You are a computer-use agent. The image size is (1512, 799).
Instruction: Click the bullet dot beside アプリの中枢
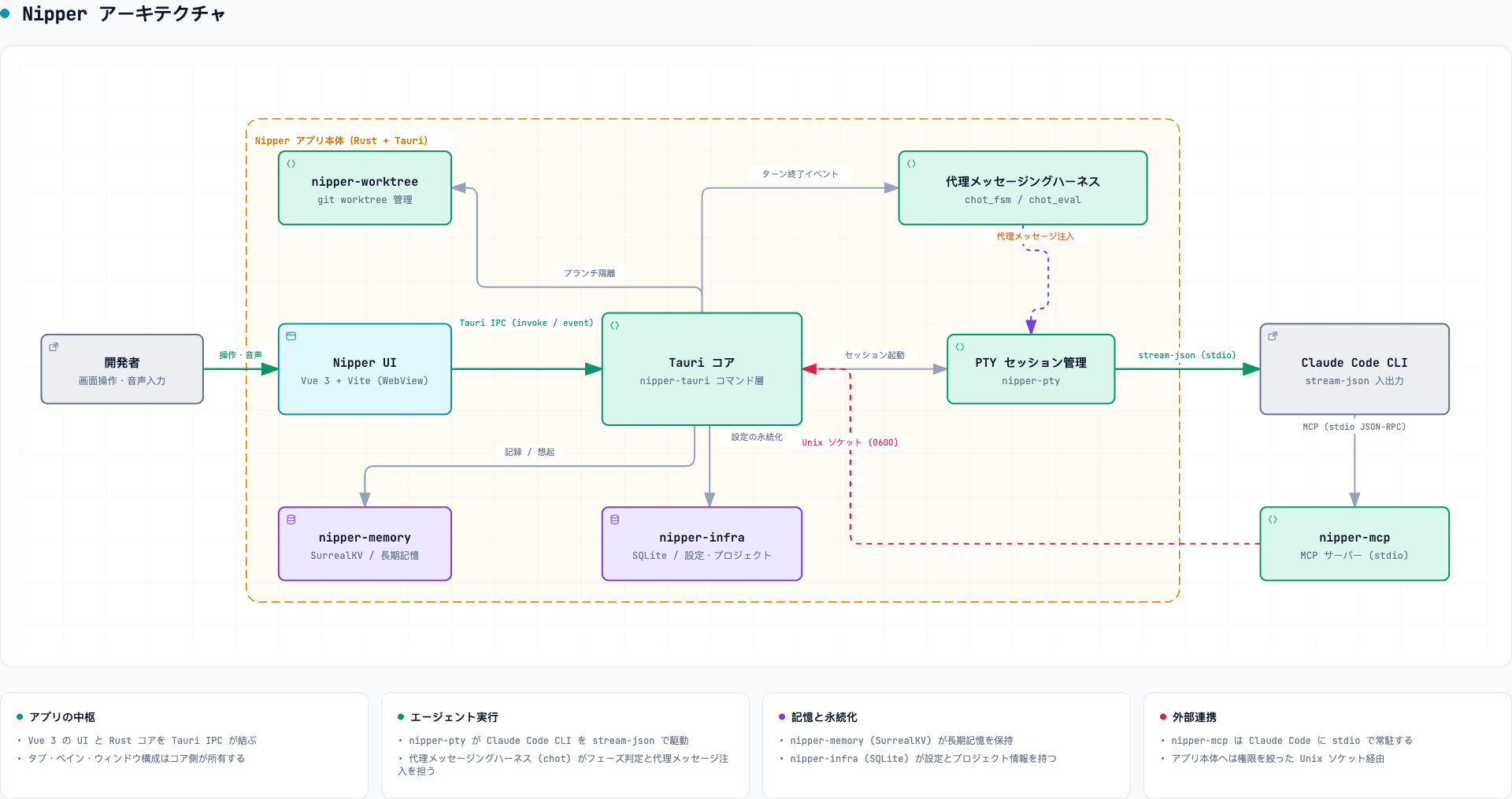point(20,717)
